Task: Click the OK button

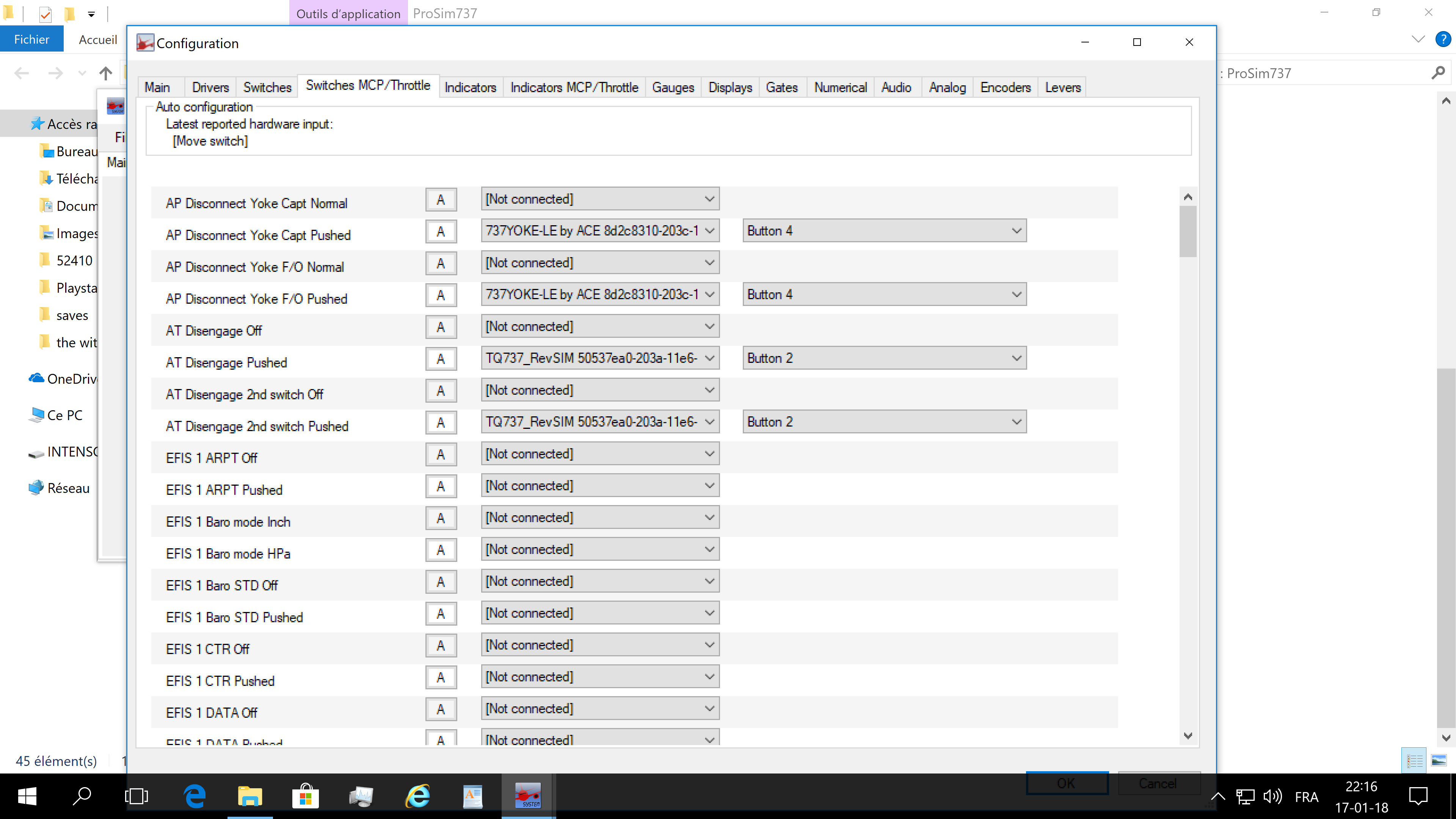Action: click(1067, 783)
